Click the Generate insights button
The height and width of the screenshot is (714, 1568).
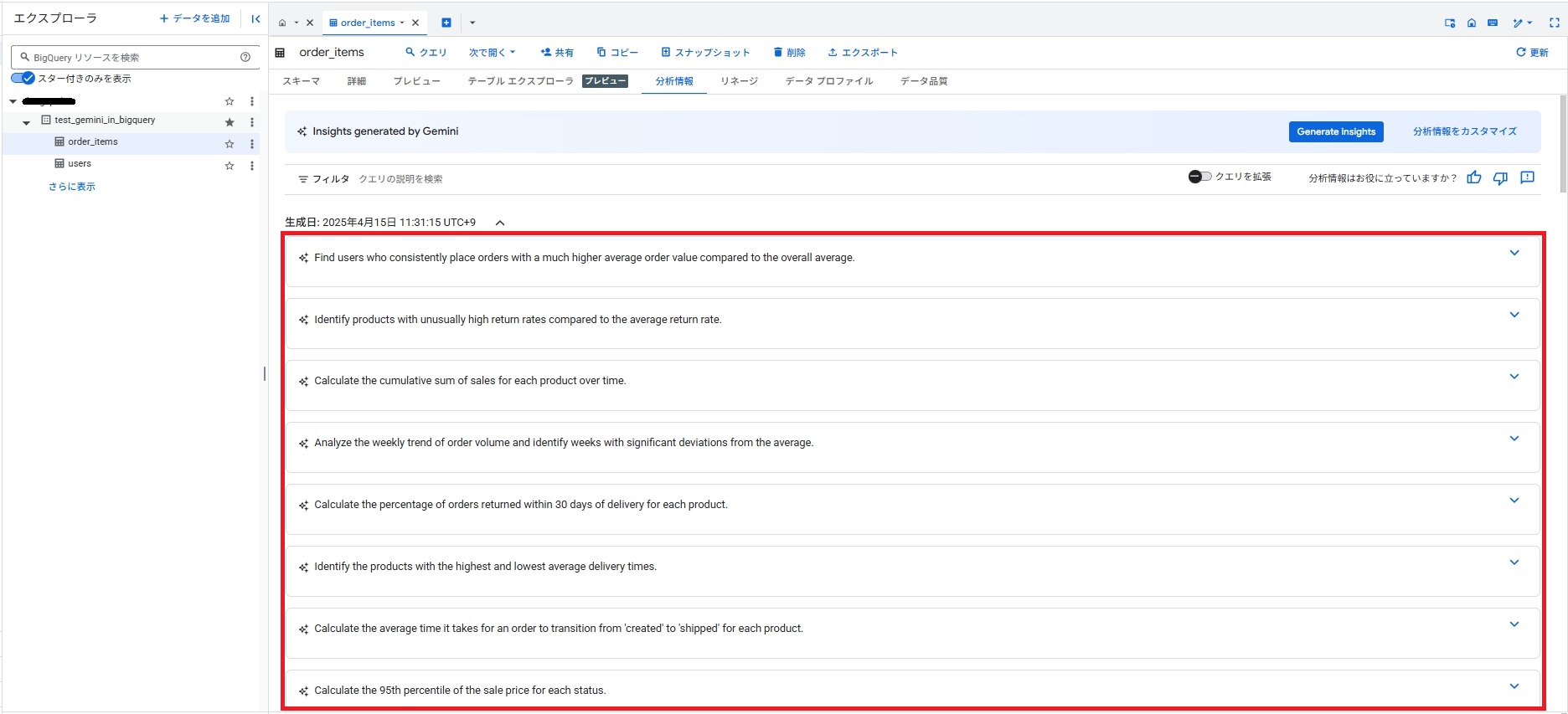point(1335,131)
